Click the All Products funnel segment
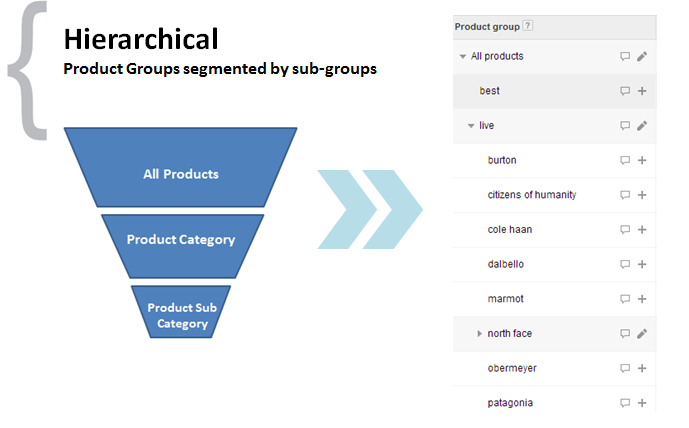Screen dimensions: 689x428 point(181,167)
